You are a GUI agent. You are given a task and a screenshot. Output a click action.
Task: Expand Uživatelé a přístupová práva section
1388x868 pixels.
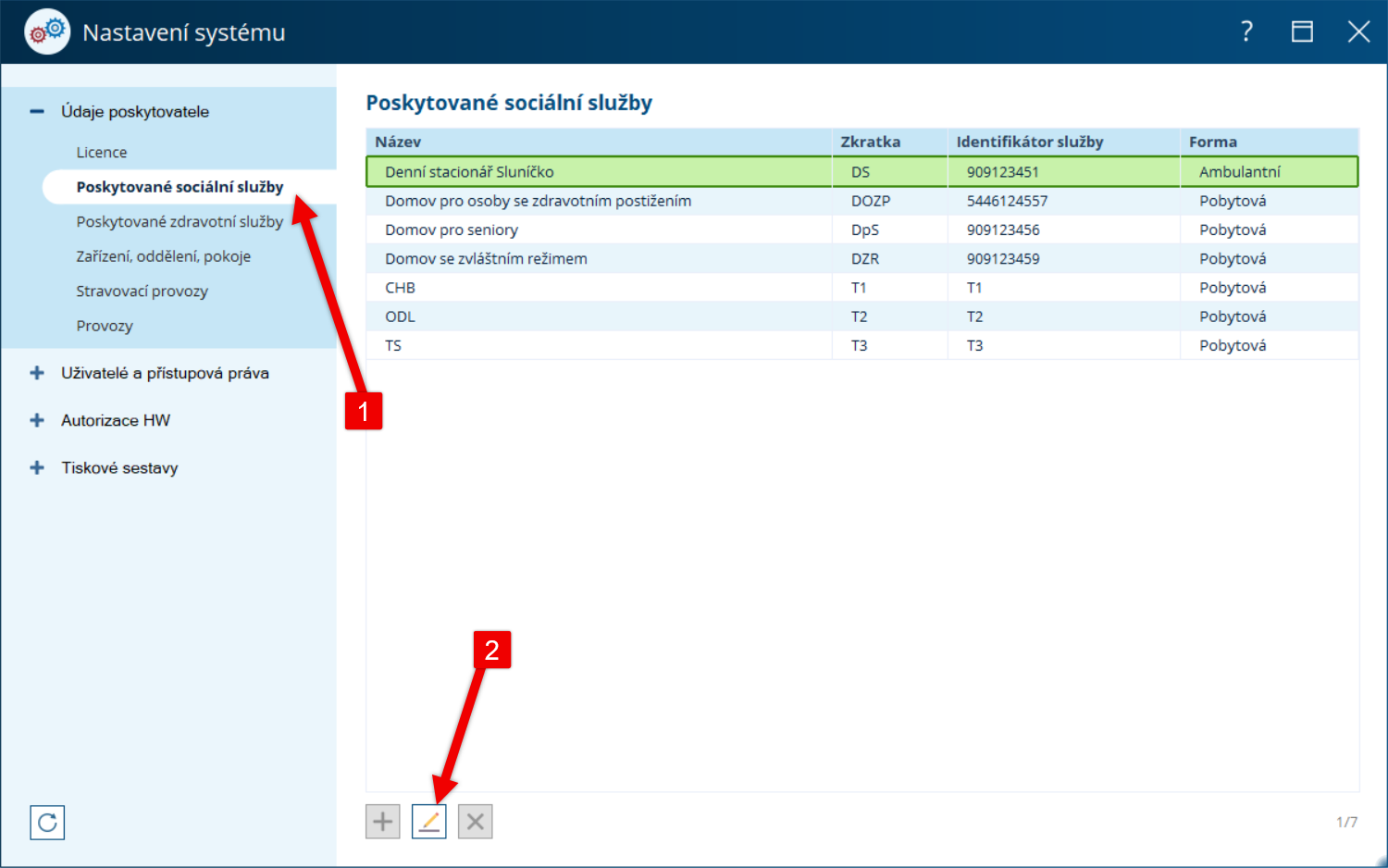pyautogui.click(x=37, y=373)
